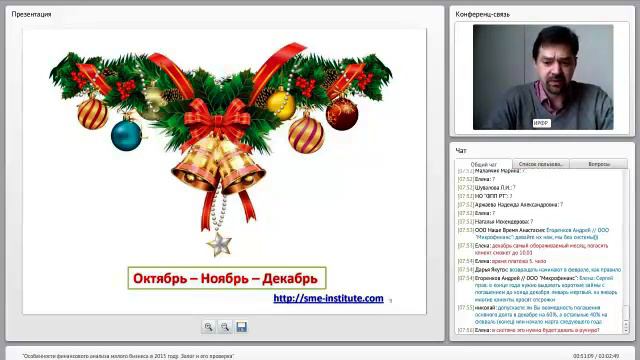Click the webinar title in the bottom bar
640x360 pixels.
128,356
